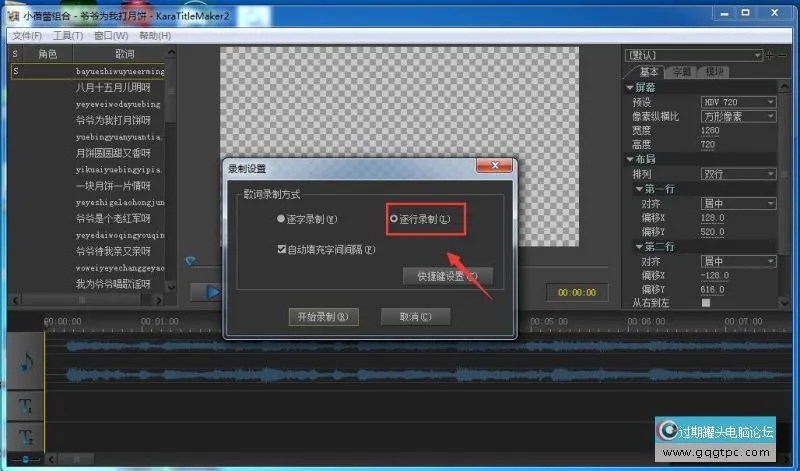The height and width of the screenshot is (471, 800).
Task: Edit 第一行 偏移Y 520.0 value
Action: 713,232
